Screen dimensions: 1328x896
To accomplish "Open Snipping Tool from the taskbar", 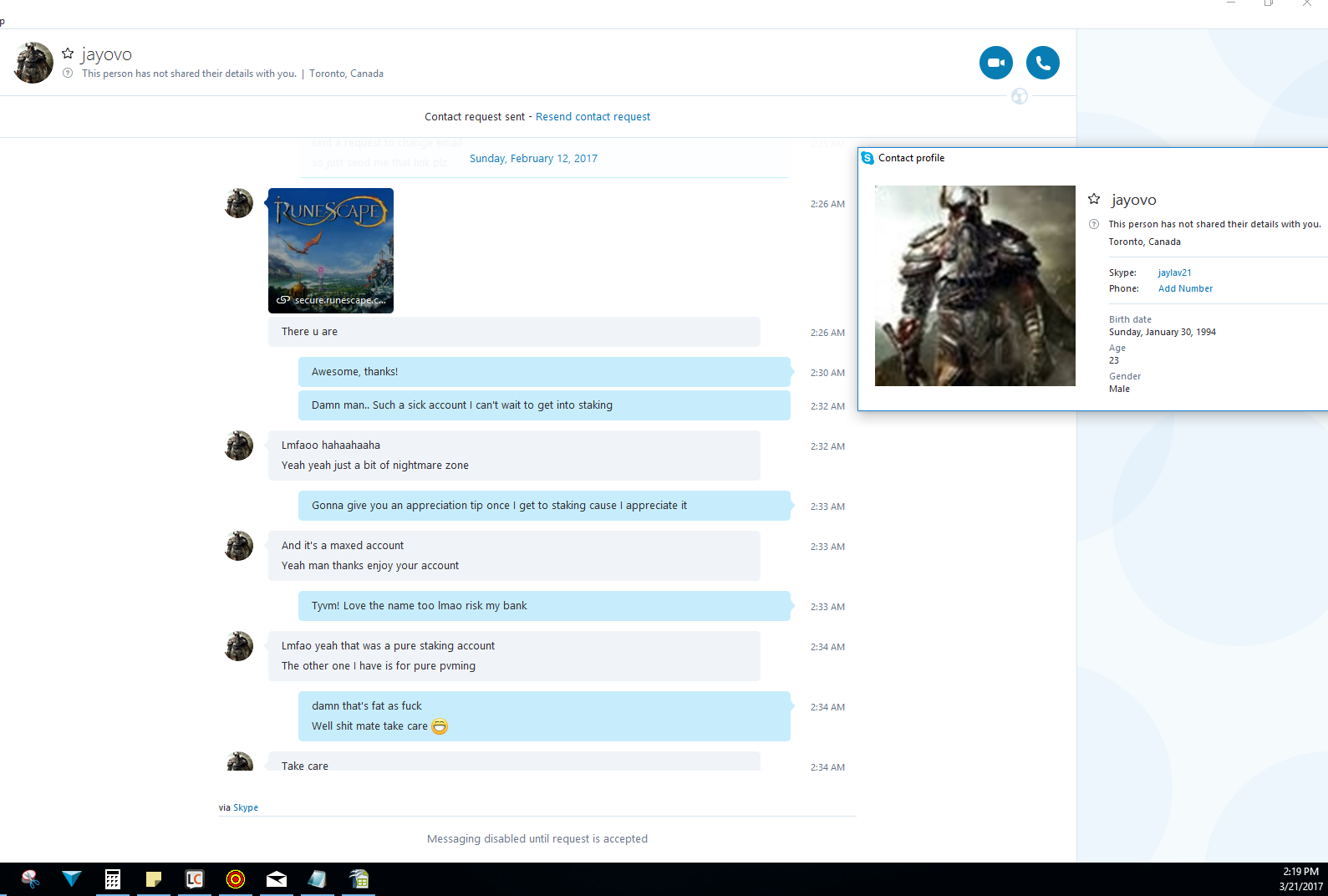I will (31, 879).
